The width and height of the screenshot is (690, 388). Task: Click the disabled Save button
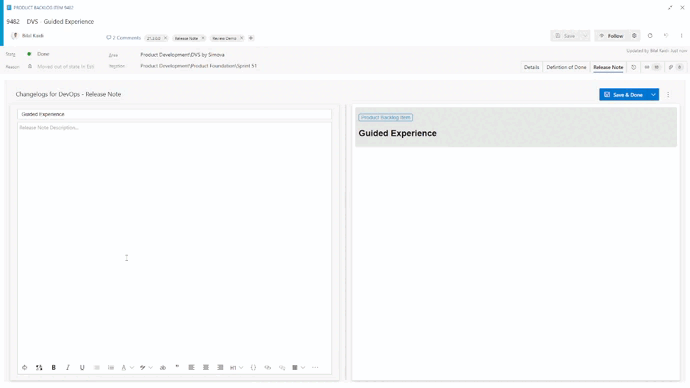[565, 36]
